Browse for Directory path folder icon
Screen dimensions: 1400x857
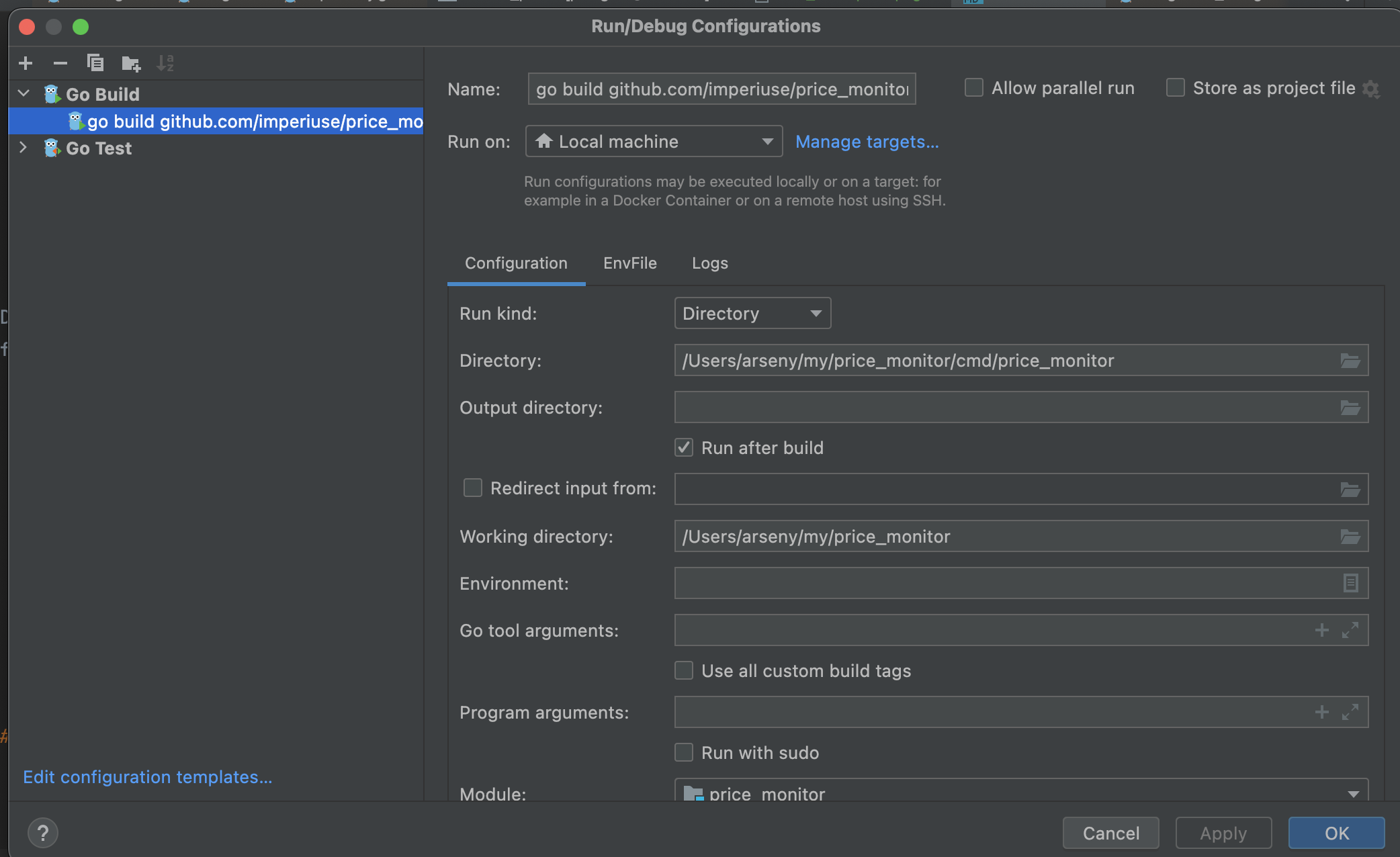[x=1350, y=361]
